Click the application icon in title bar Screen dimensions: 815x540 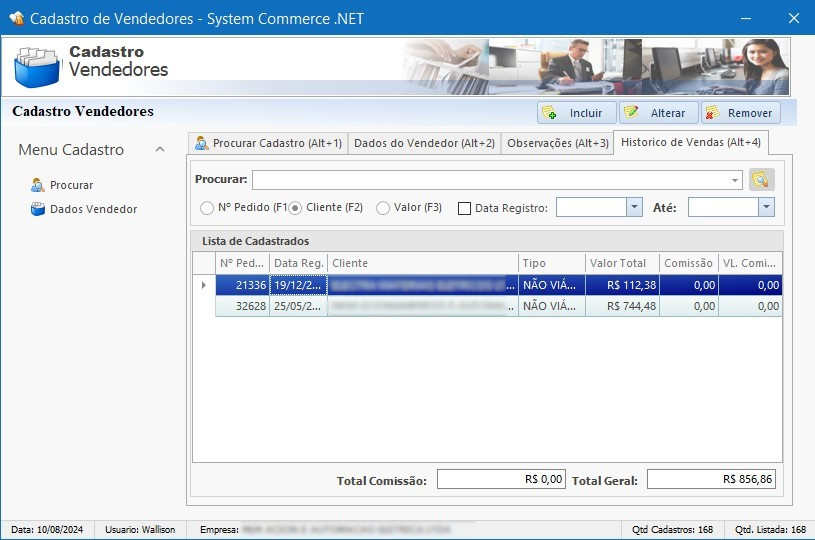coord(16,18)
